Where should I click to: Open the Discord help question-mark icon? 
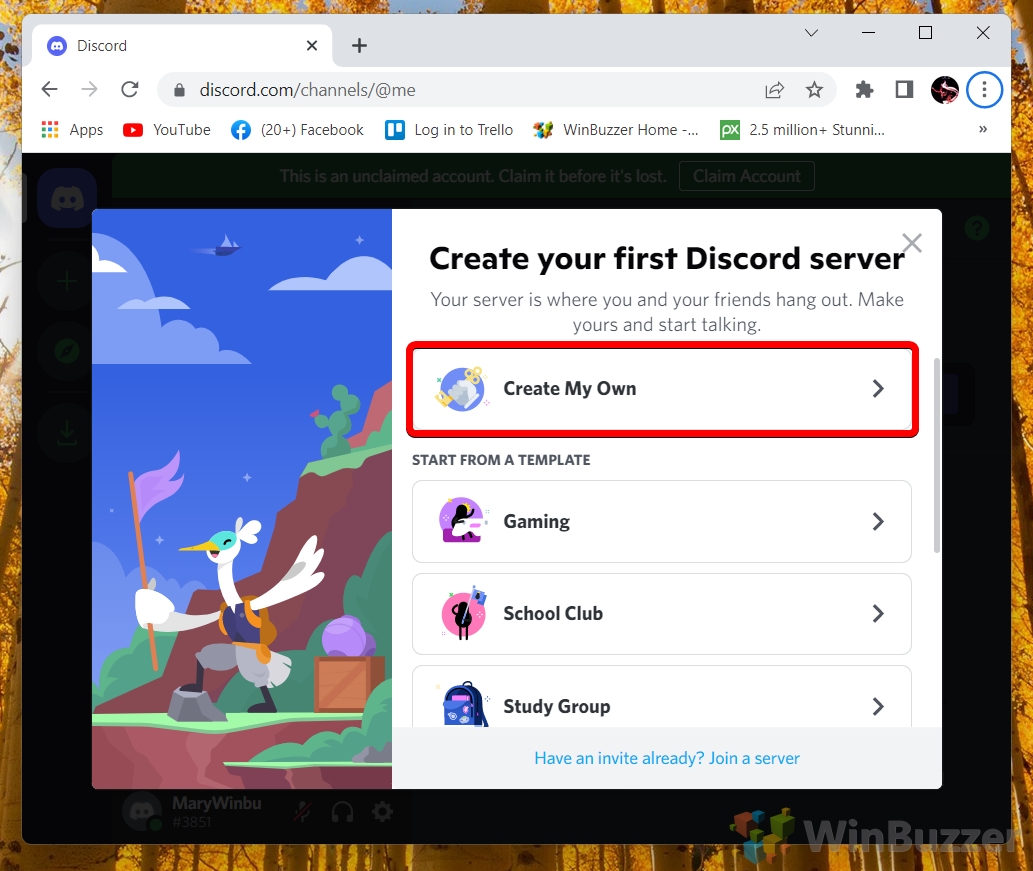click(x=976, y=228)
